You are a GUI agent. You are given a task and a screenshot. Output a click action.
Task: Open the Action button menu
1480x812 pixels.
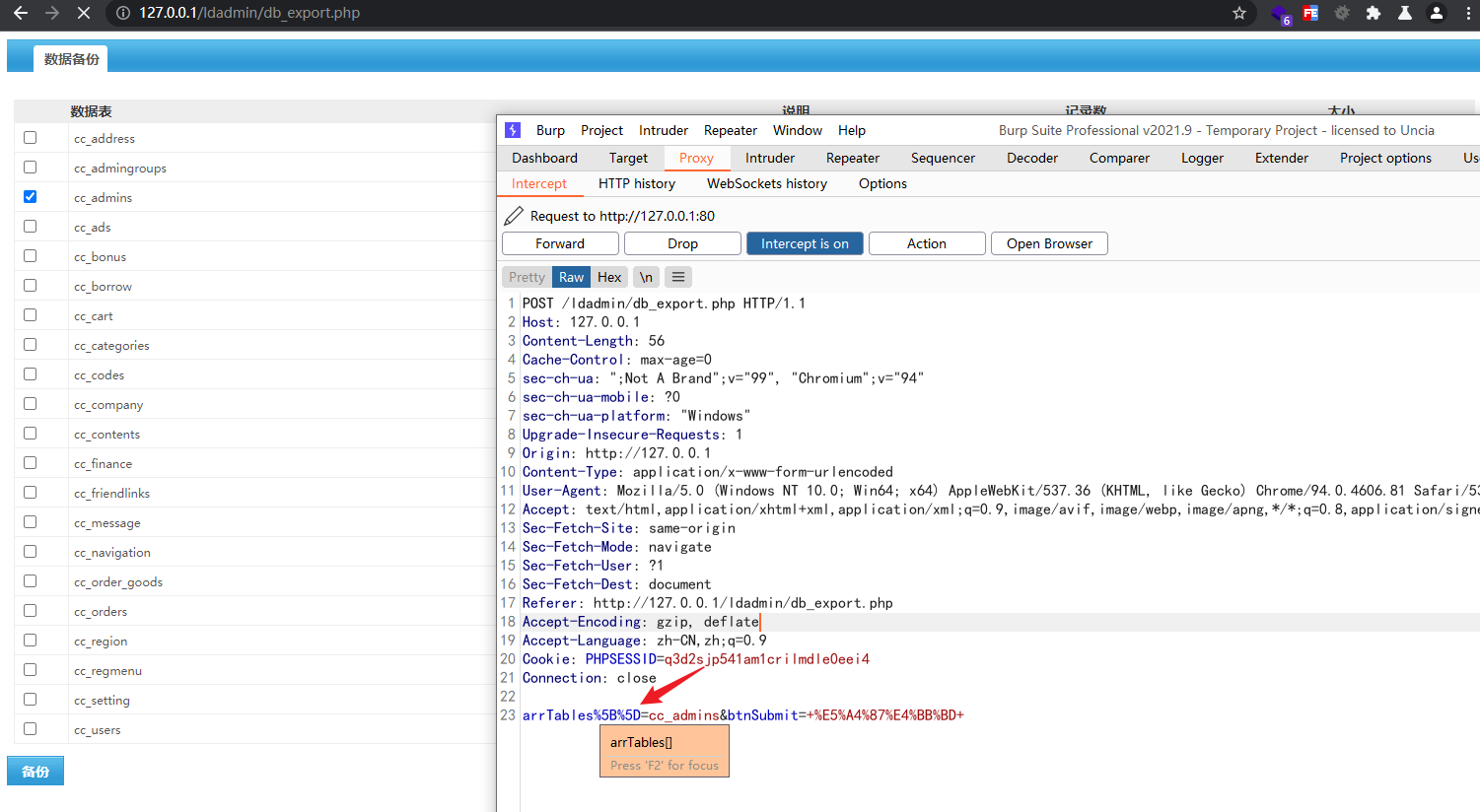pyautogui.click(x=927, y=243)
